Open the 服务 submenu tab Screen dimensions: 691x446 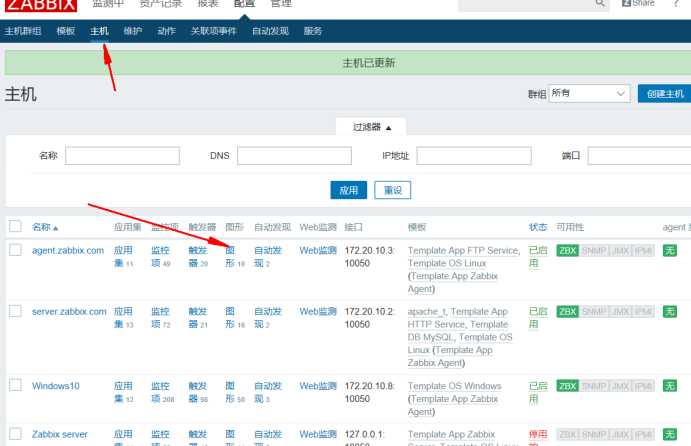[x=312, y=31]
